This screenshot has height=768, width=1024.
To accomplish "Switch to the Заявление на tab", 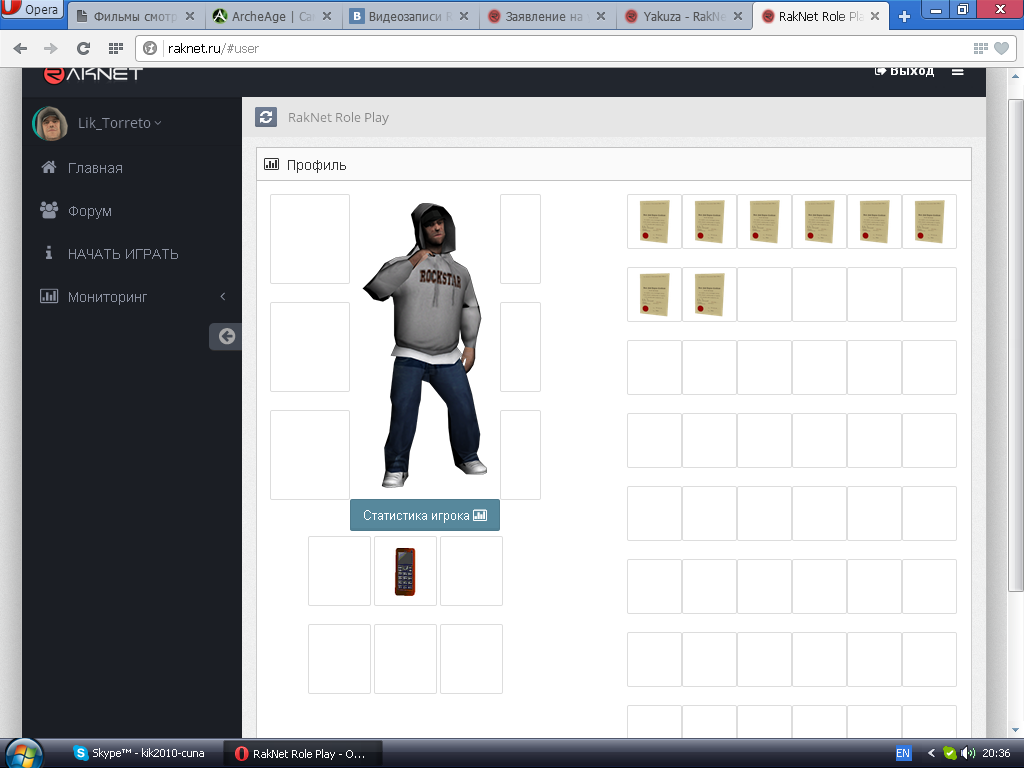I will [x=547, y=16].
